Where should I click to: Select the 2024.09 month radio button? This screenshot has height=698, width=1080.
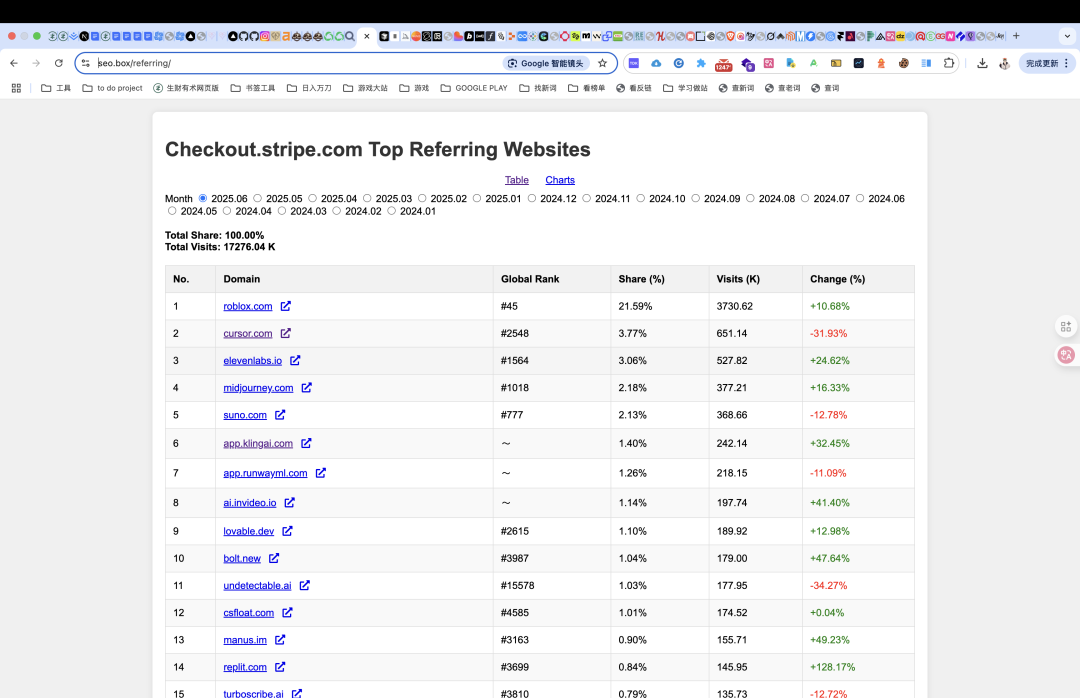click(x=696, y=198)
